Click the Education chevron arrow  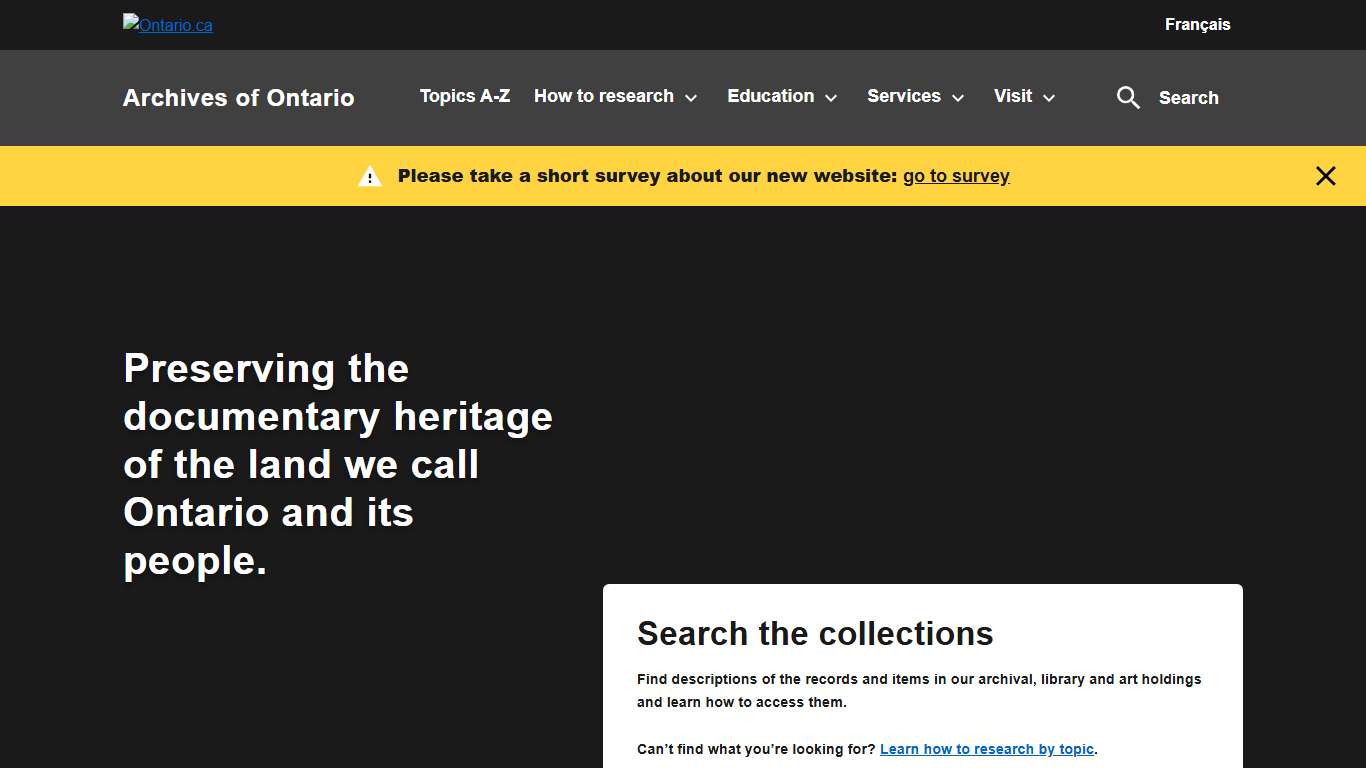tap(830, 98)
